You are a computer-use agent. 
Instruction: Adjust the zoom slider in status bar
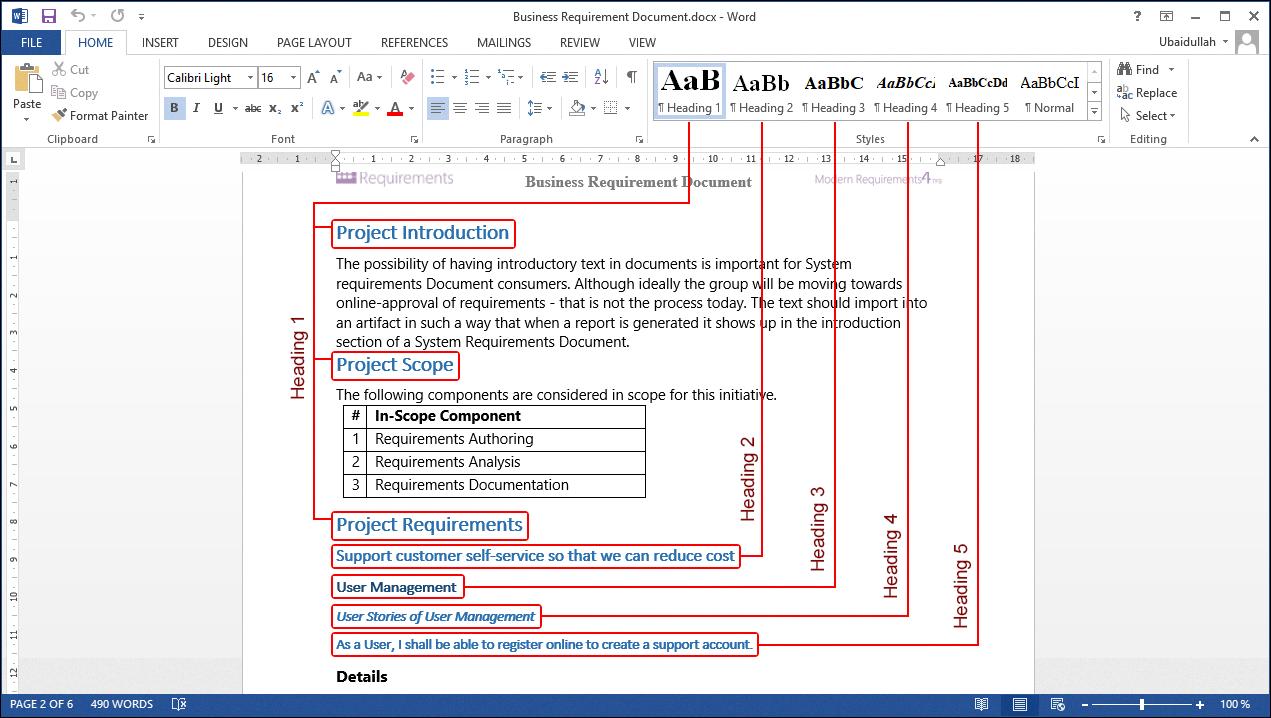[1142, 705]
